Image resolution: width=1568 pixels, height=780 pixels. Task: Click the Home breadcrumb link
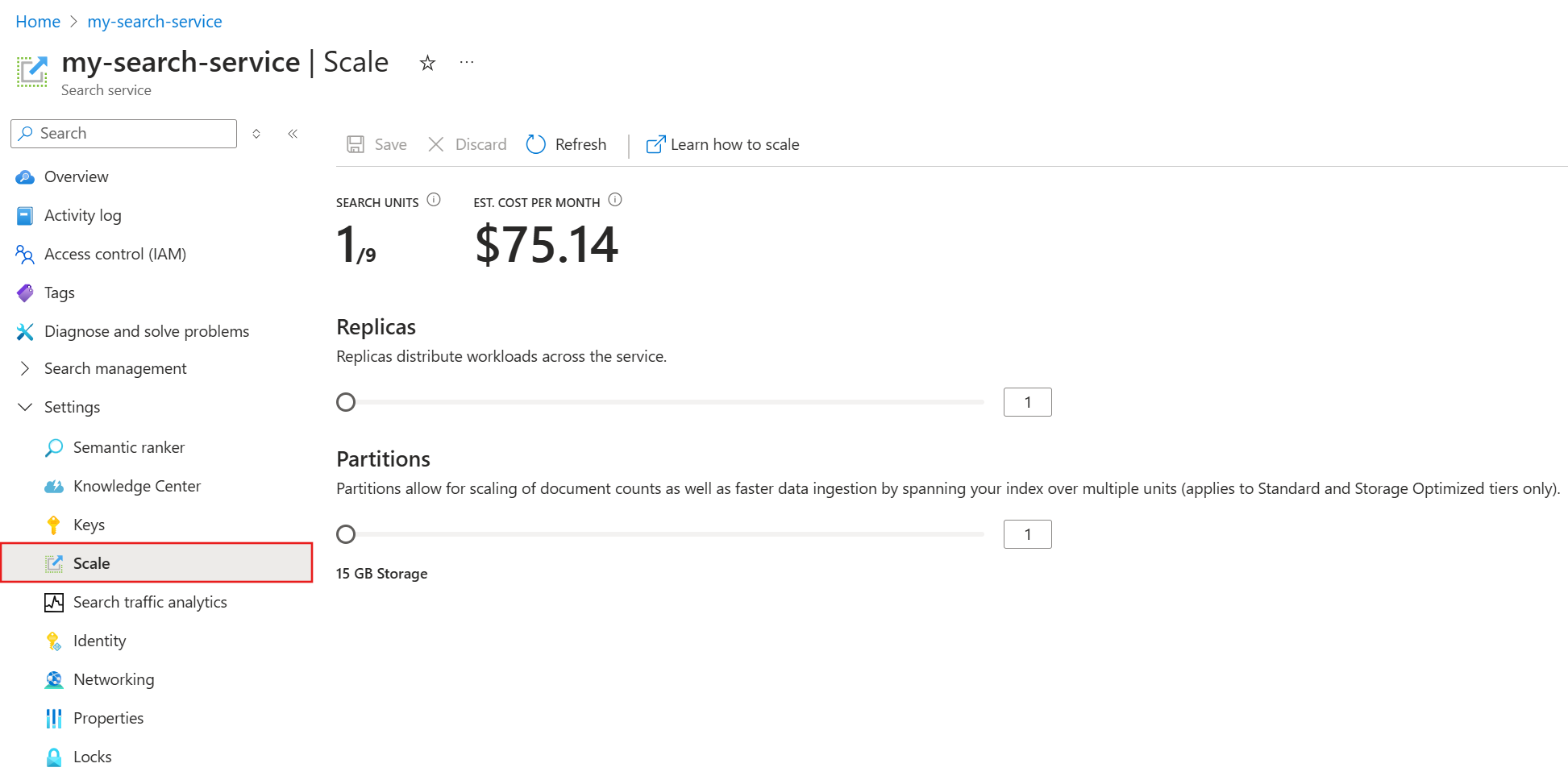point(38,22)
